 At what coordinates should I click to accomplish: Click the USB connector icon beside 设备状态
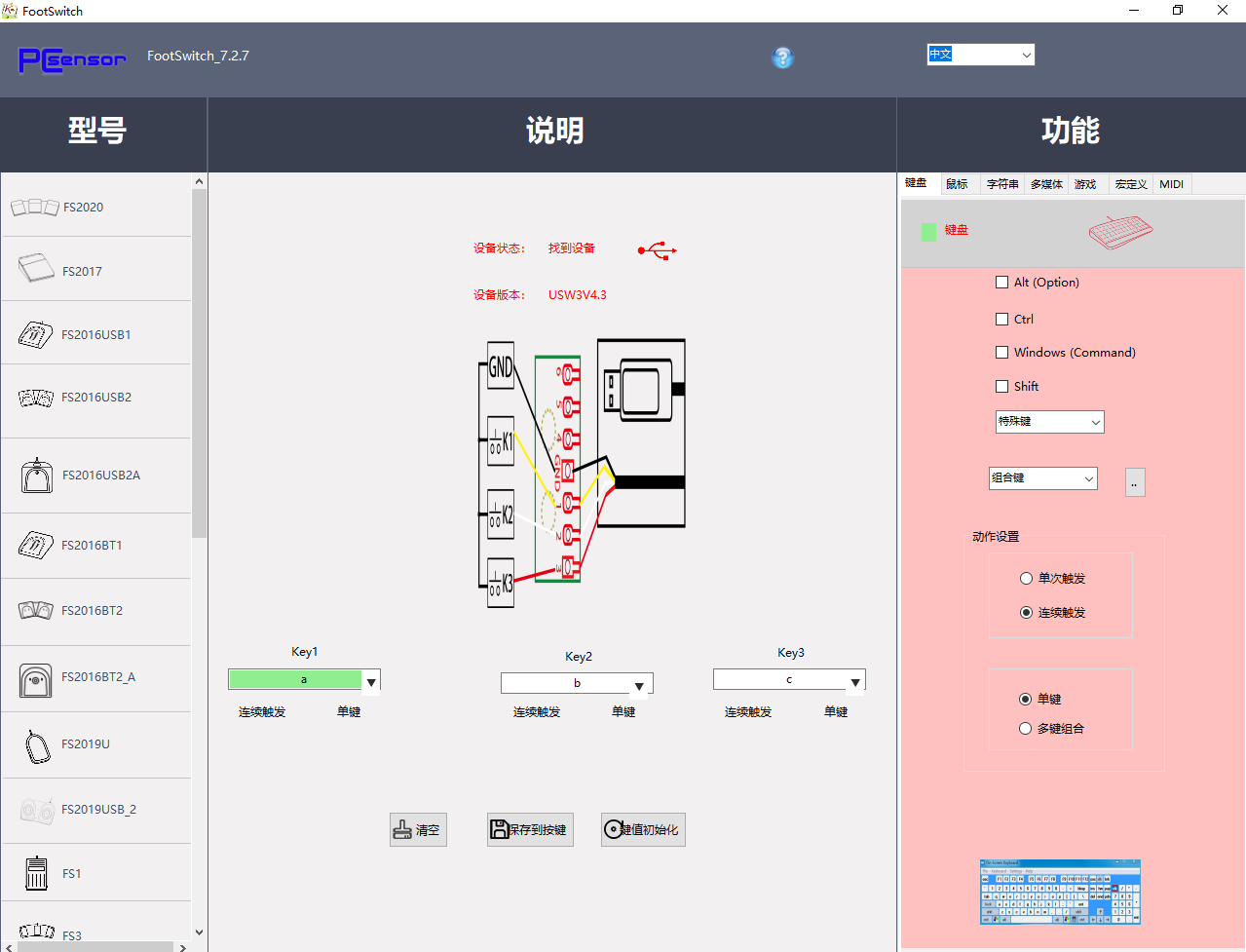657,248
